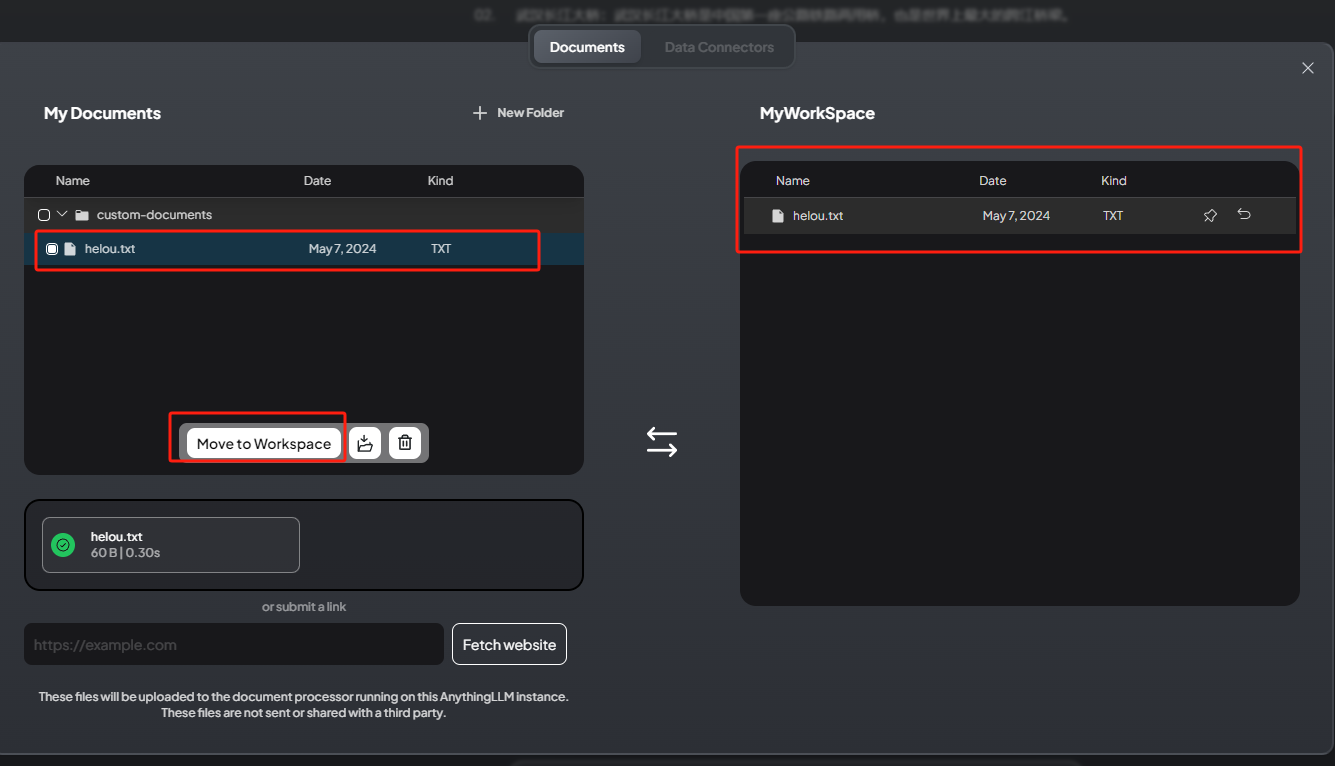Click the uploaded helou.txt 60 B card
1335x766 pixels.
pyautogui.click(x=171, y=545)
